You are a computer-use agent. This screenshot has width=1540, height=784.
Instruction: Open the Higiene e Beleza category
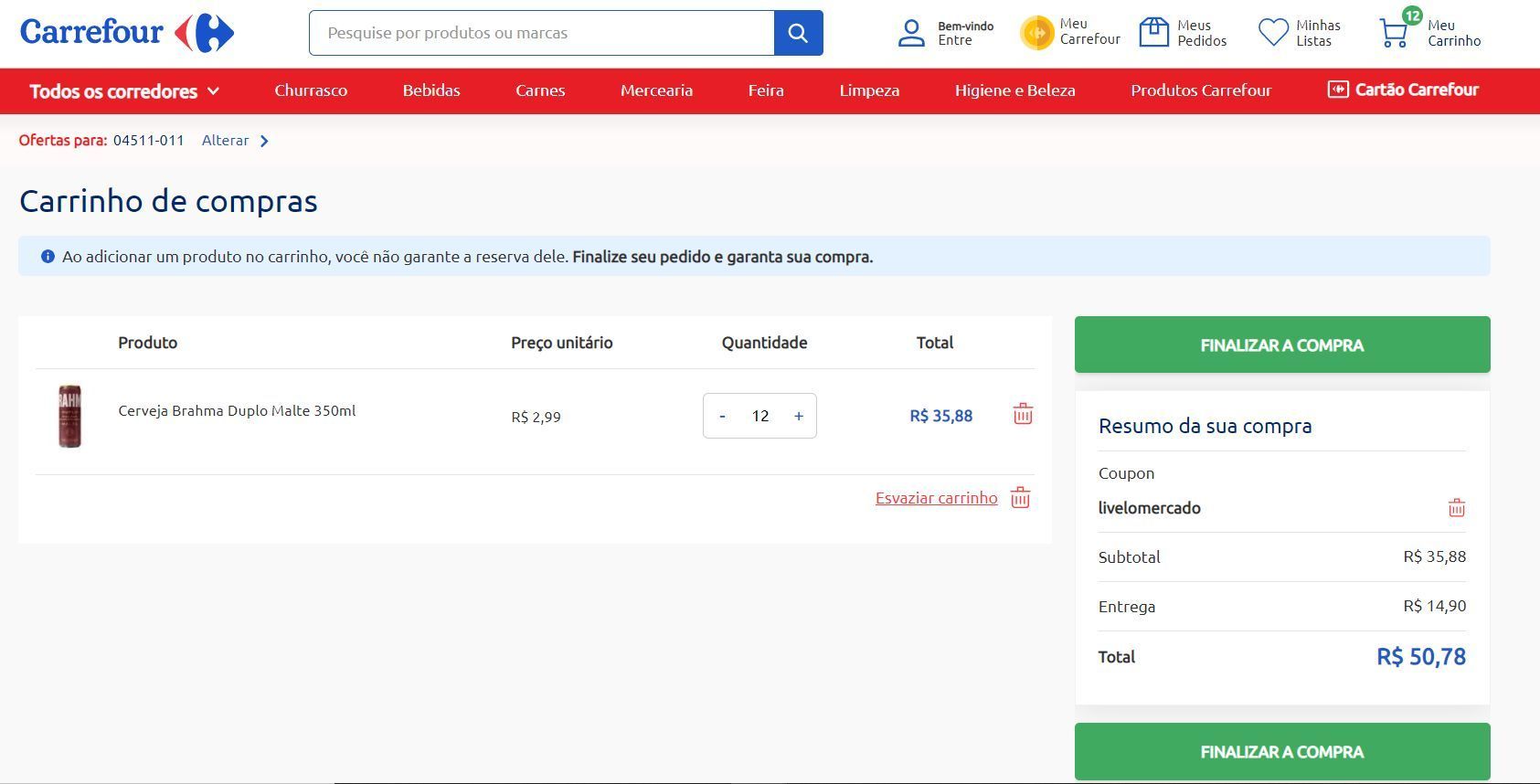(1014, 90)
